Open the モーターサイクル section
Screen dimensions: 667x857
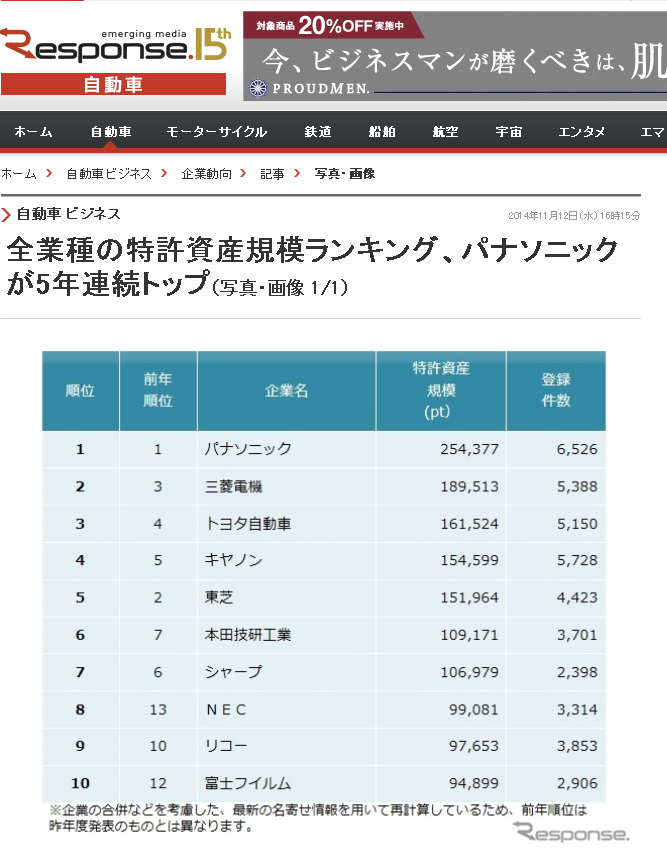[216, 132]
